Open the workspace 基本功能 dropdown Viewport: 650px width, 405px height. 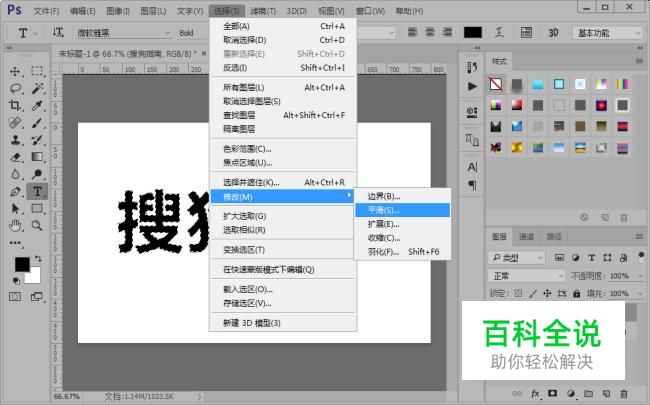(607, 33)
